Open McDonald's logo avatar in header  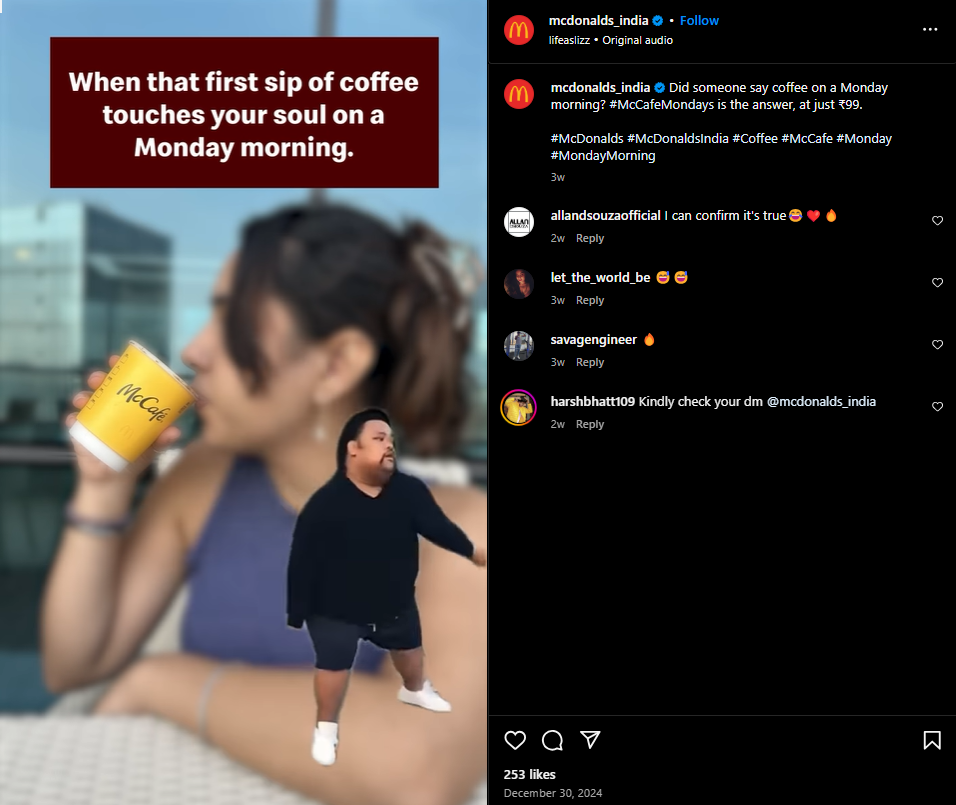[x=519, y=30]
